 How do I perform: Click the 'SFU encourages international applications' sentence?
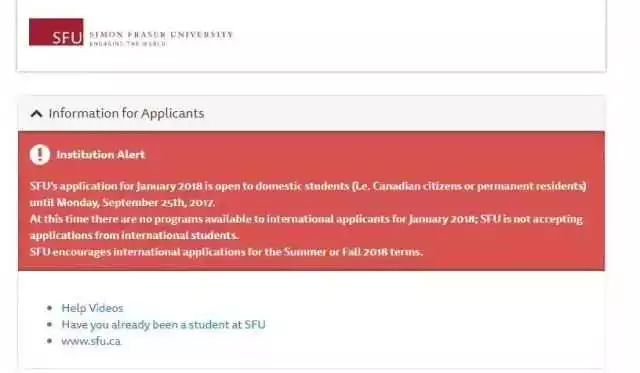pyautogui.click(x=226, y=252)
